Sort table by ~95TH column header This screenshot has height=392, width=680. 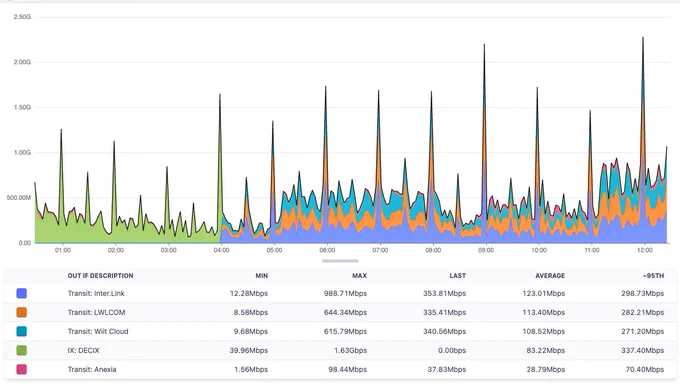click(x=653, y=276)
